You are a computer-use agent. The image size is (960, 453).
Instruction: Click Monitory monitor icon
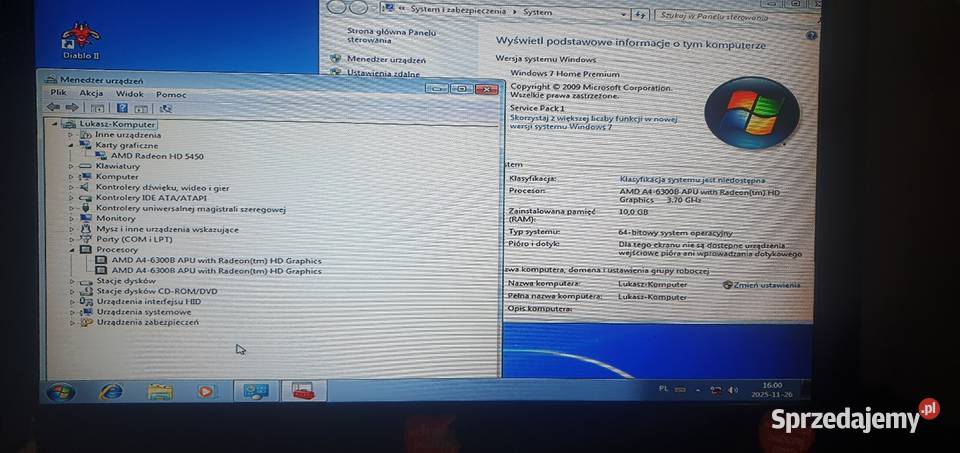(x=86, y=218)
